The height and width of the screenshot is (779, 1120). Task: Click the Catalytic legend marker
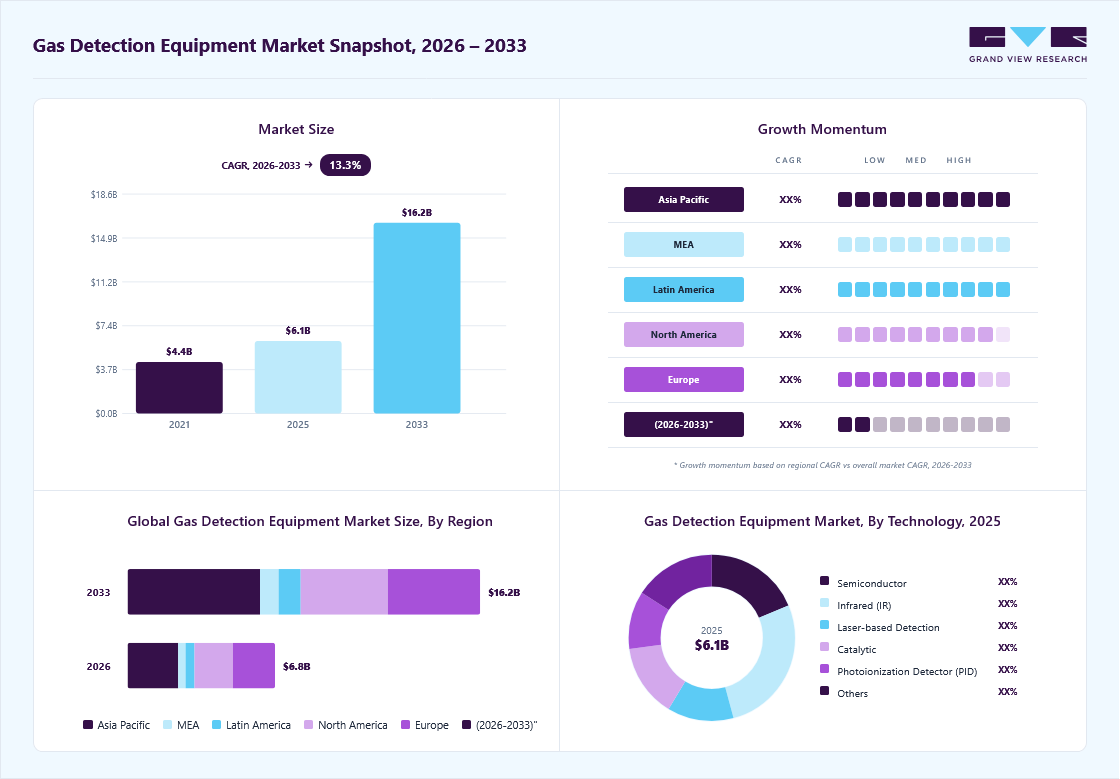coord(824,648)
